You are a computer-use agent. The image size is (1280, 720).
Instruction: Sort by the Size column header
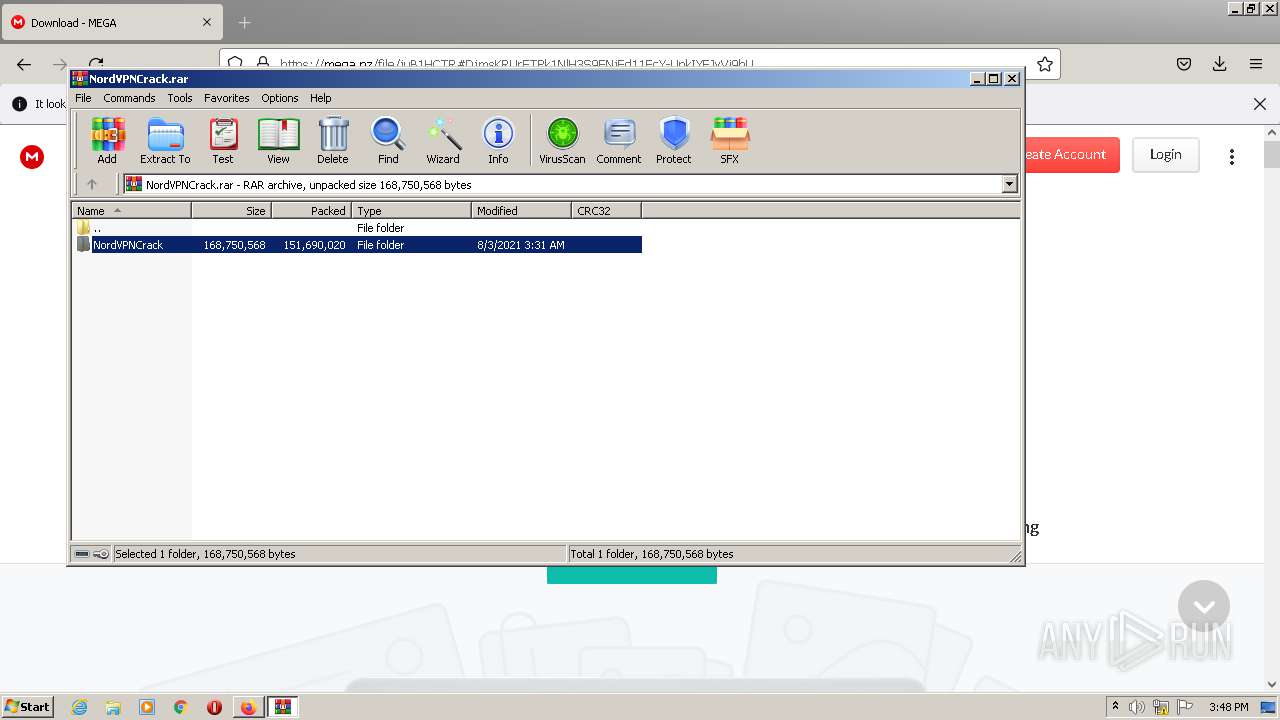[232, 210]
